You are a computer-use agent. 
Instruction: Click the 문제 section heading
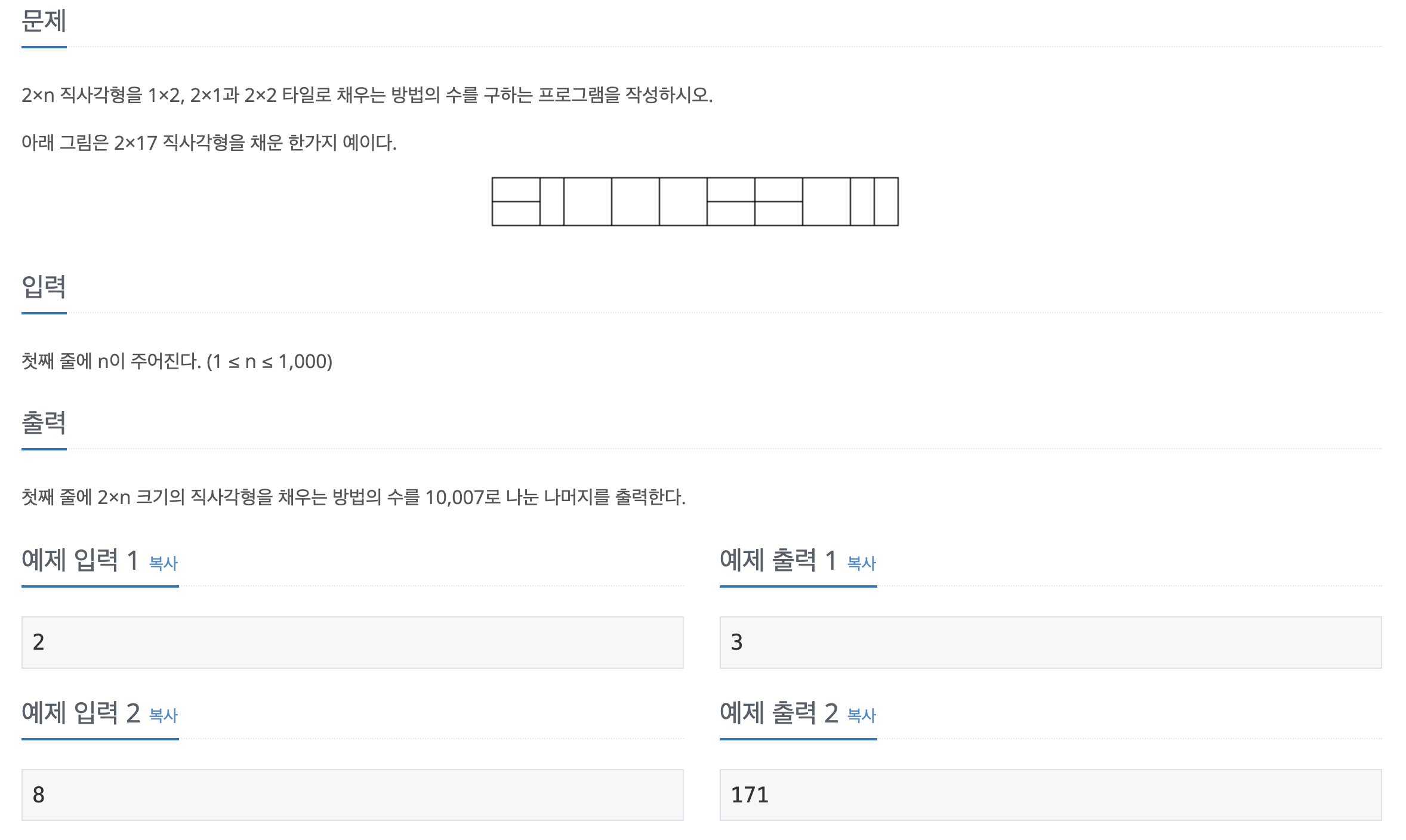43,20
